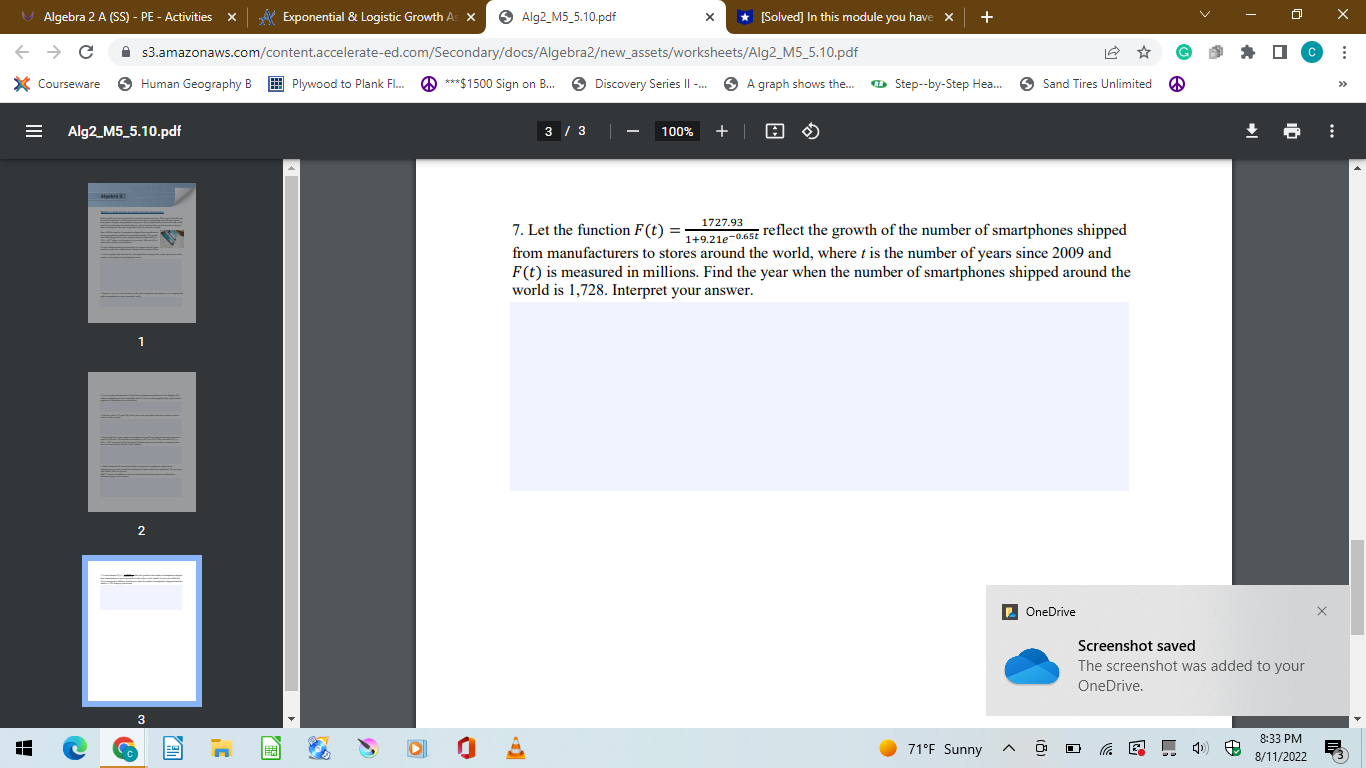Launch LibreOffice Calc from the taskbar
The image size is (1366, 768).
tap(269, 748)
